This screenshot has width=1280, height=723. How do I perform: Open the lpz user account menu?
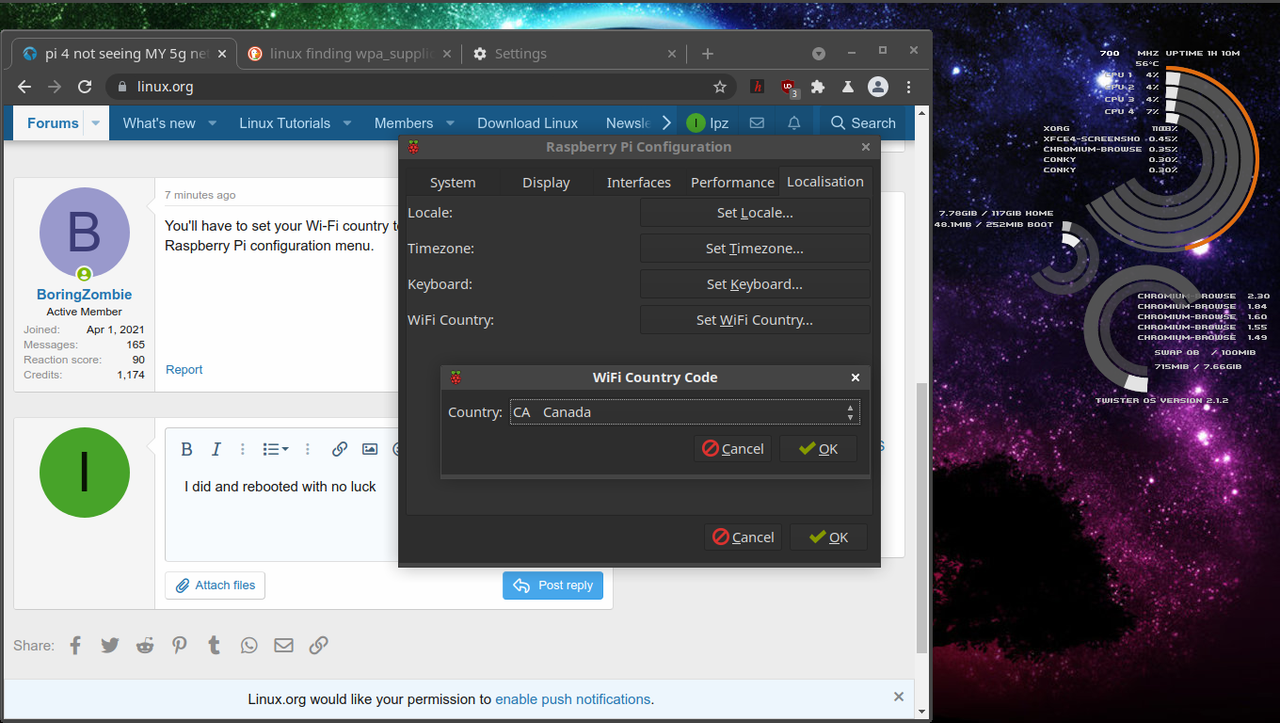click(707, 123)
